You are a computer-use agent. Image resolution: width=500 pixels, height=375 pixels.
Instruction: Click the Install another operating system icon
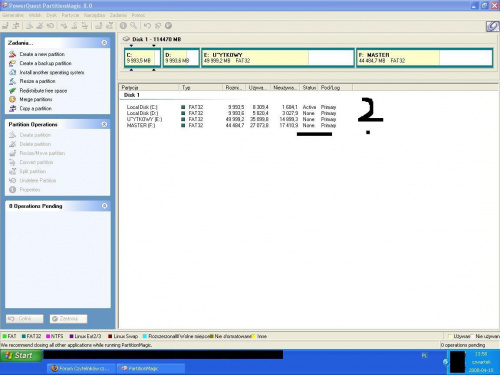12,72
